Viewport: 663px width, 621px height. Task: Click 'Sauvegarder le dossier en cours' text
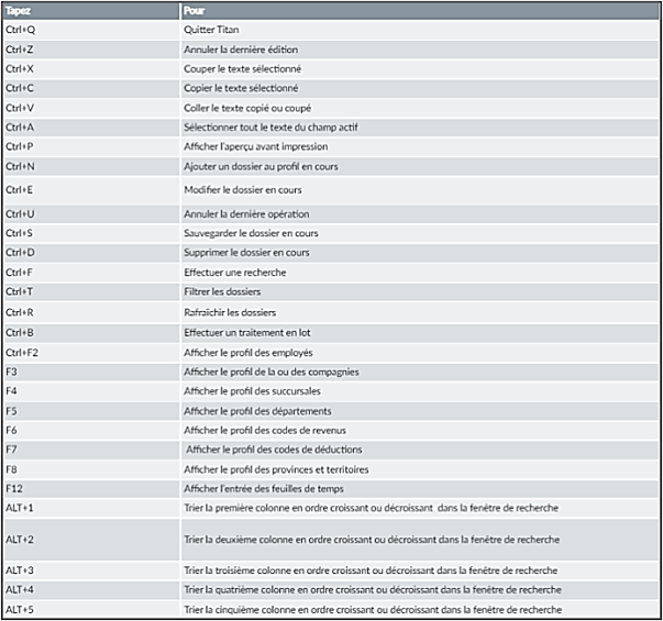click(251, 233)
